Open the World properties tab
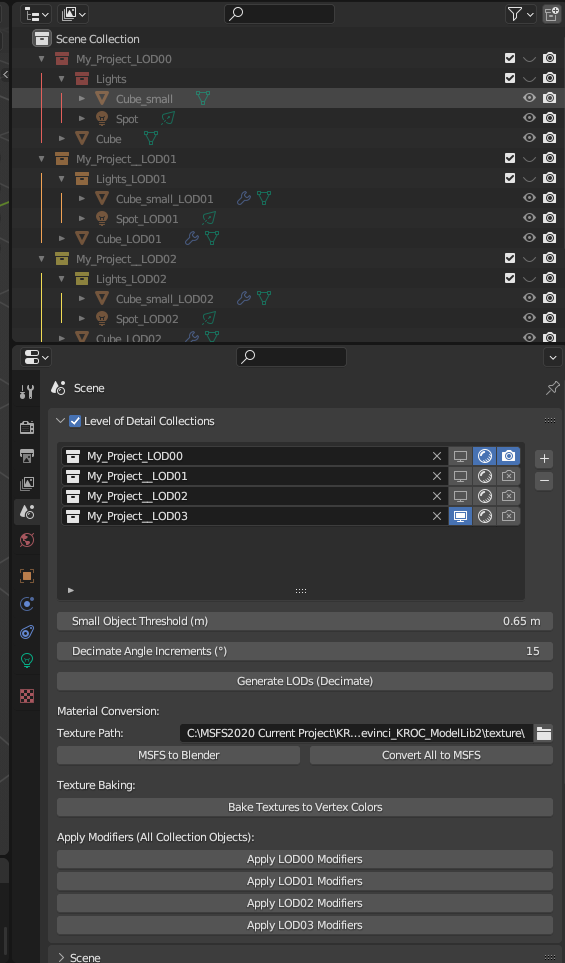The image size is (565, 963). pos(26,540)
